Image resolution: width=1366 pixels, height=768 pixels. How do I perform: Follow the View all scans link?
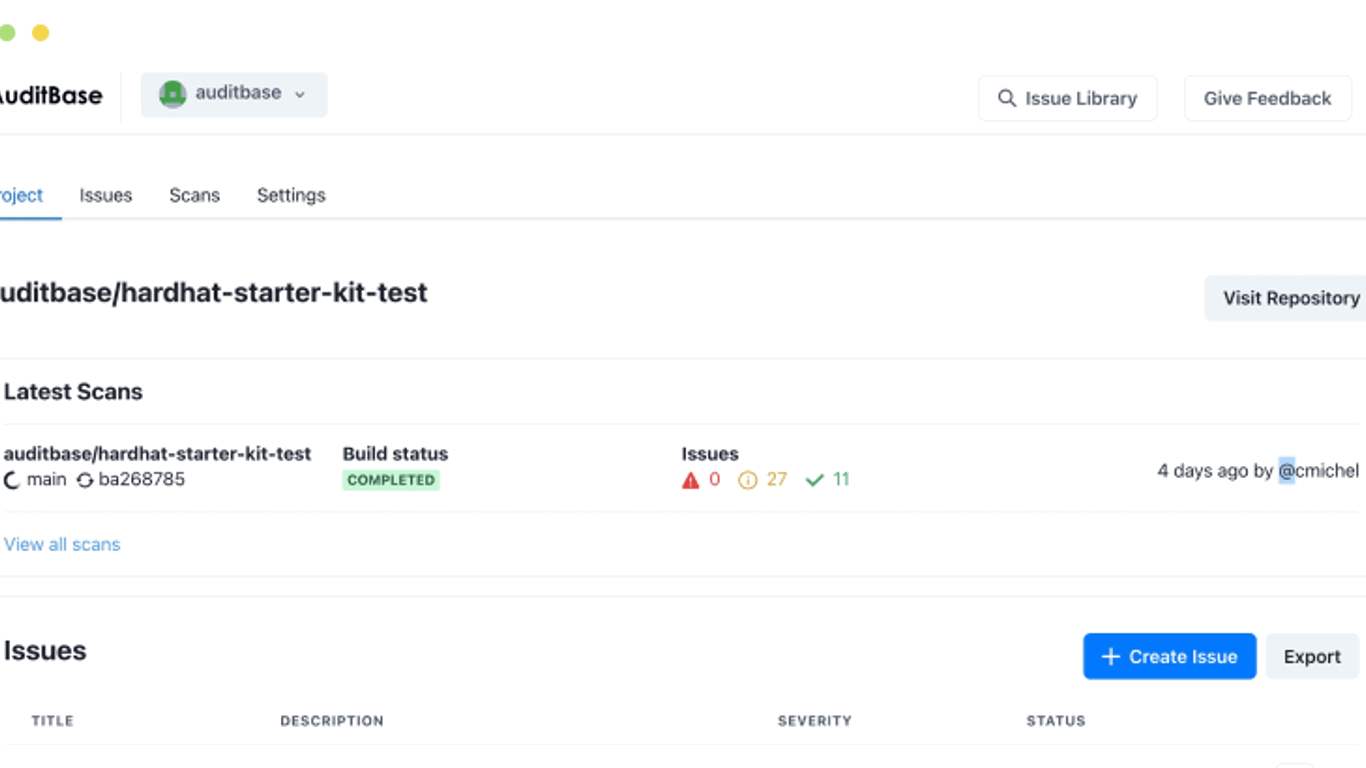62,544
